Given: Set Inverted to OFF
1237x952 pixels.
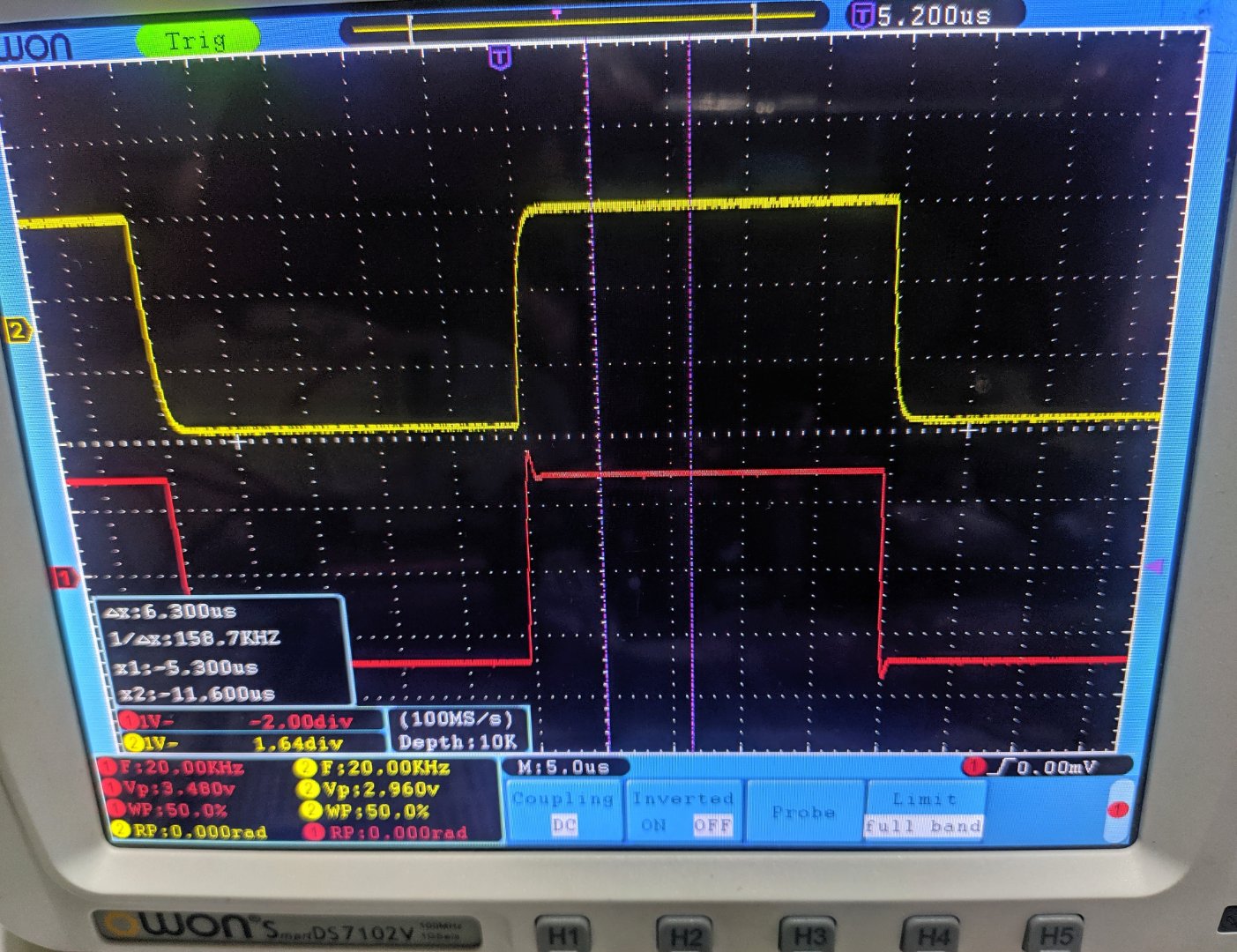Looking at the screenshot, I should pyautogui.click(x=712, y=826).
